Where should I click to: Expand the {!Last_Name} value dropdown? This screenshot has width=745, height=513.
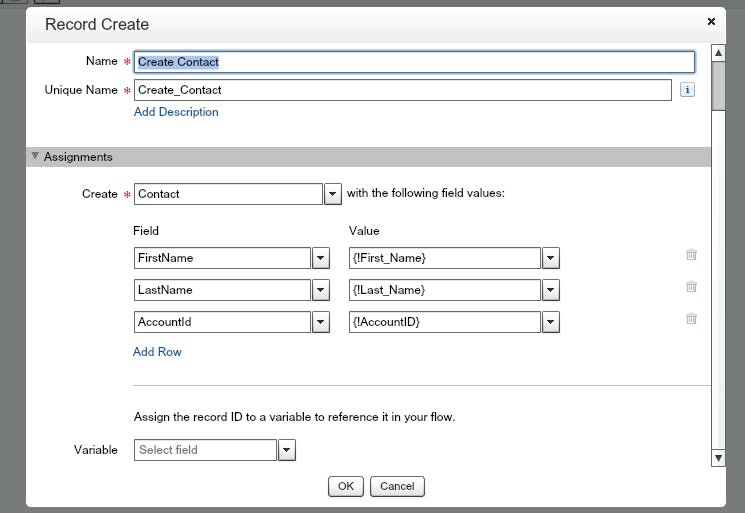coord(550,290)
